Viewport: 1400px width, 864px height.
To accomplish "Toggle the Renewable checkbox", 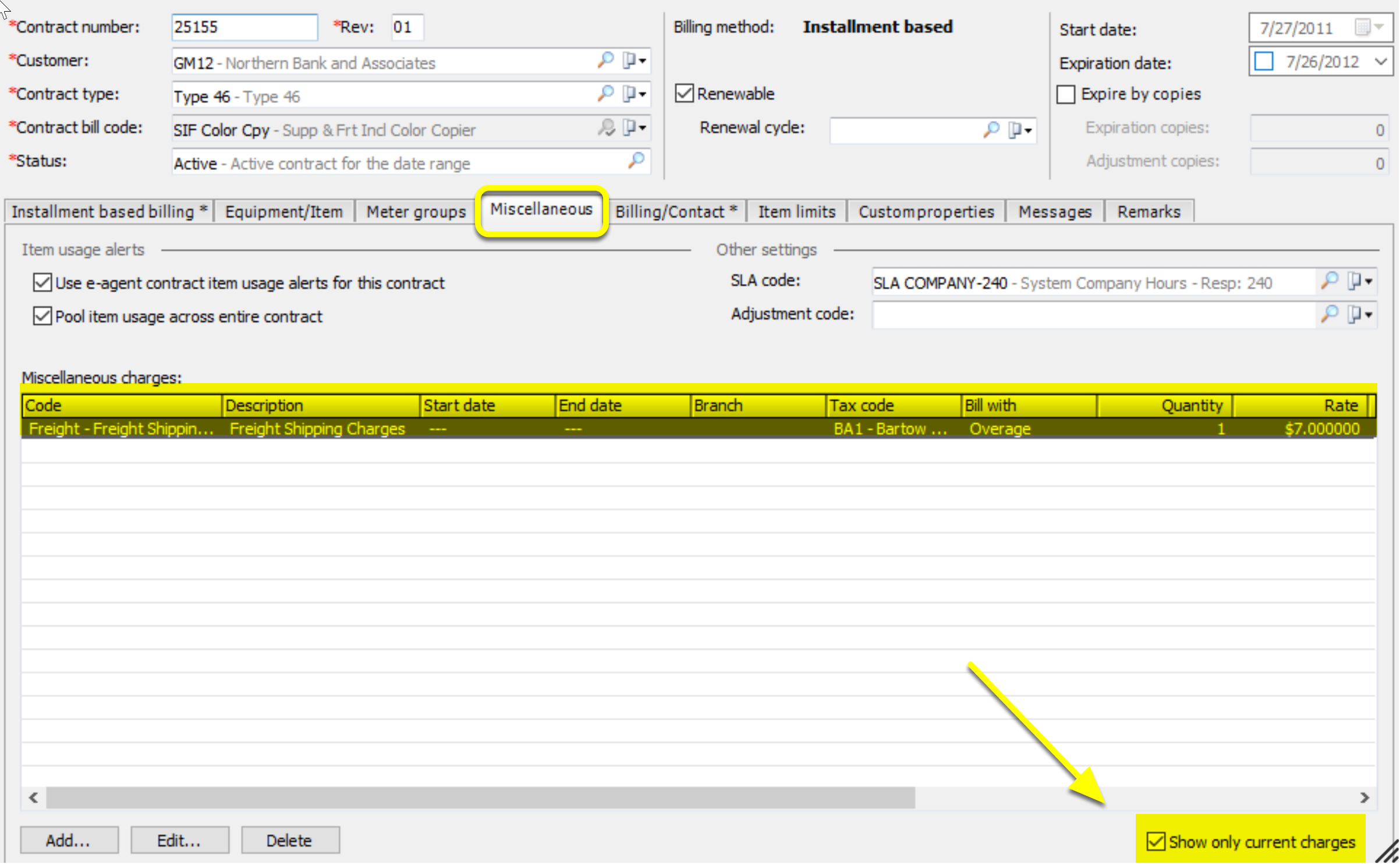I will coord(685,93).
